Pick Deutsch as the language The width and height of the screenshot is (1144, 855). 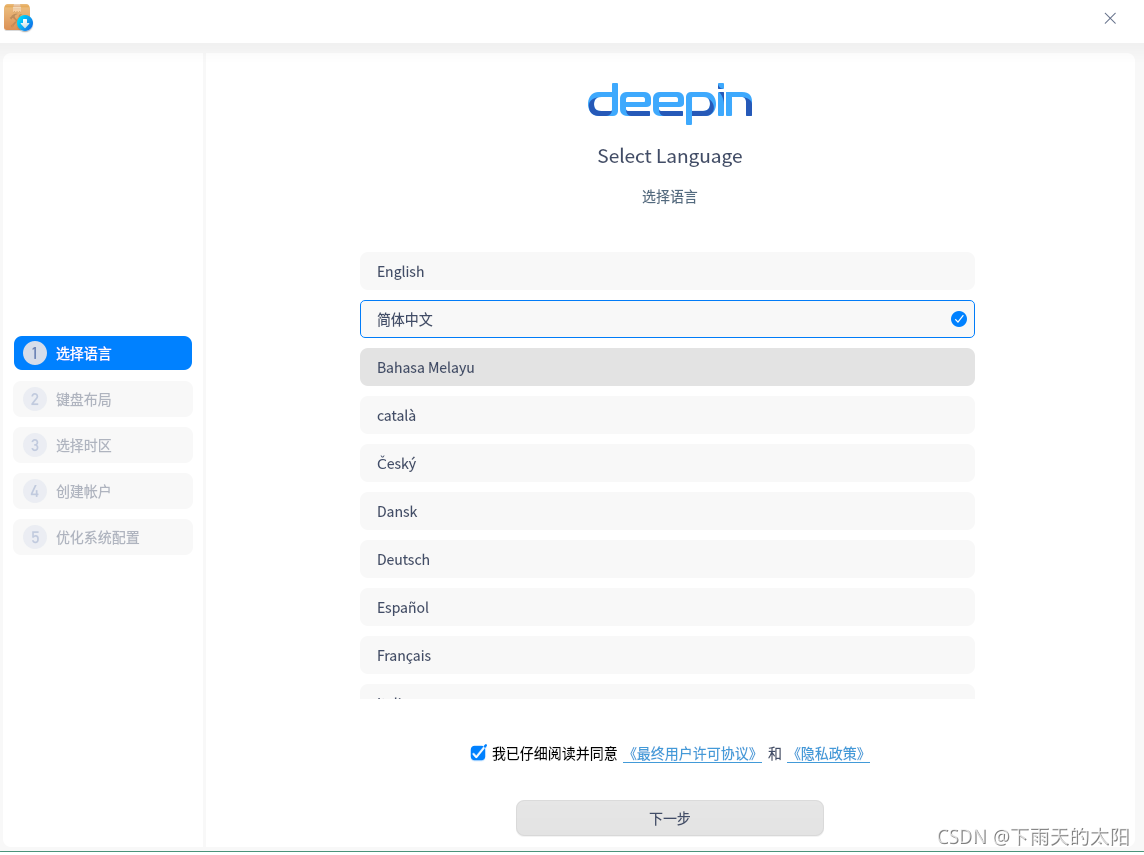667,560
